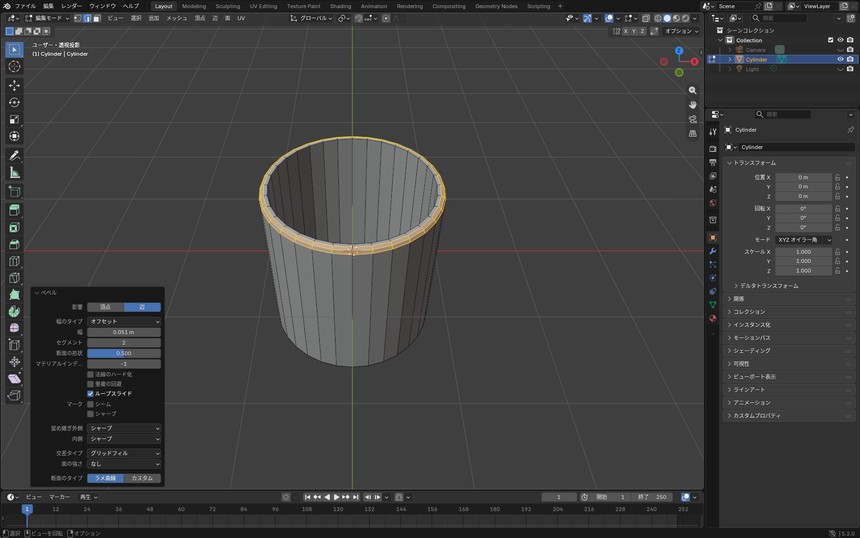The width and height of the screenshot is (860, 538).
Task: Expand the デルタトランスフォーム panel
Action: click(769, 286)
